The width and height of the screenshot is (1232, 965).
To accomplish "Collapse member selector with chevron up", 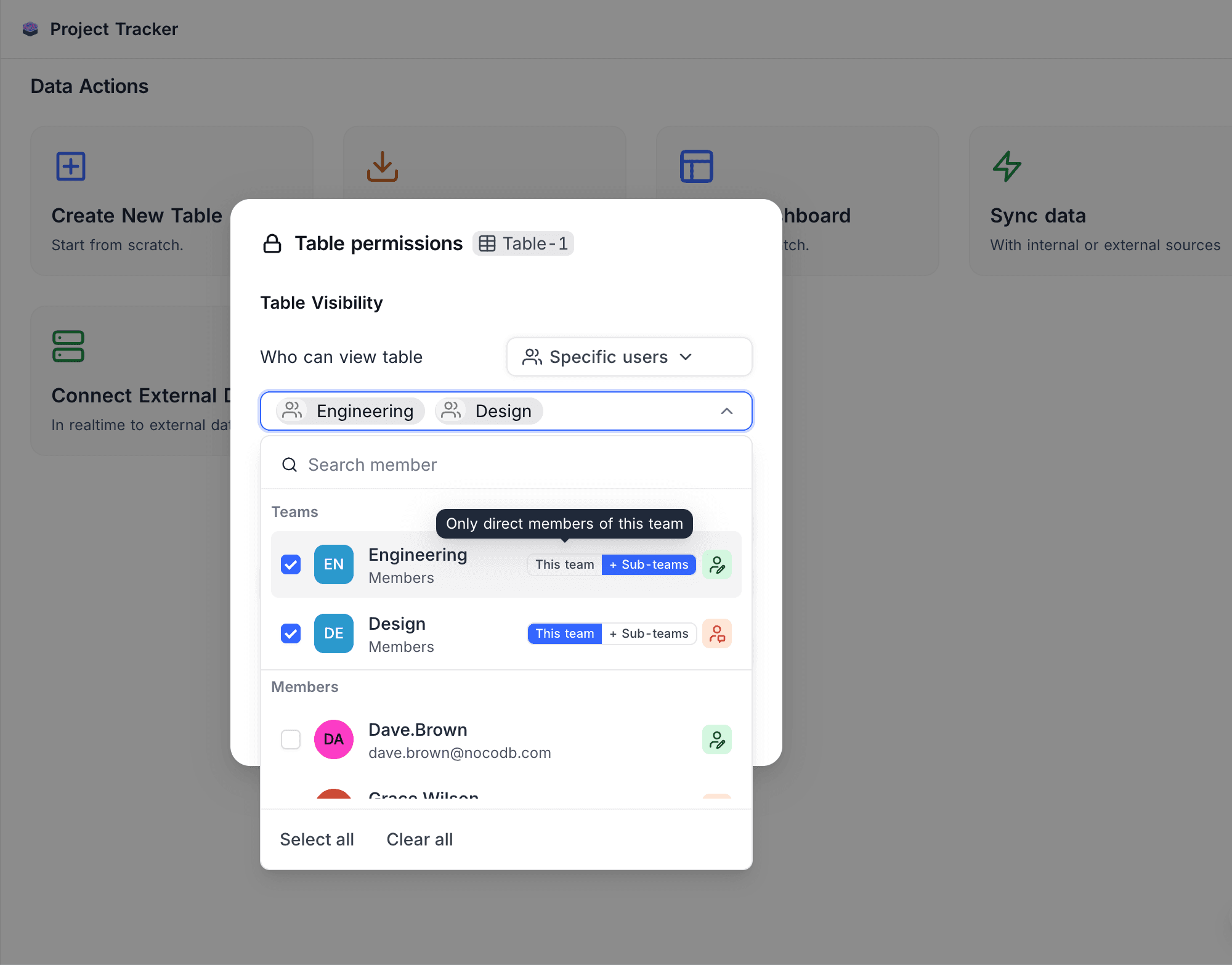I will coord(727,411).
